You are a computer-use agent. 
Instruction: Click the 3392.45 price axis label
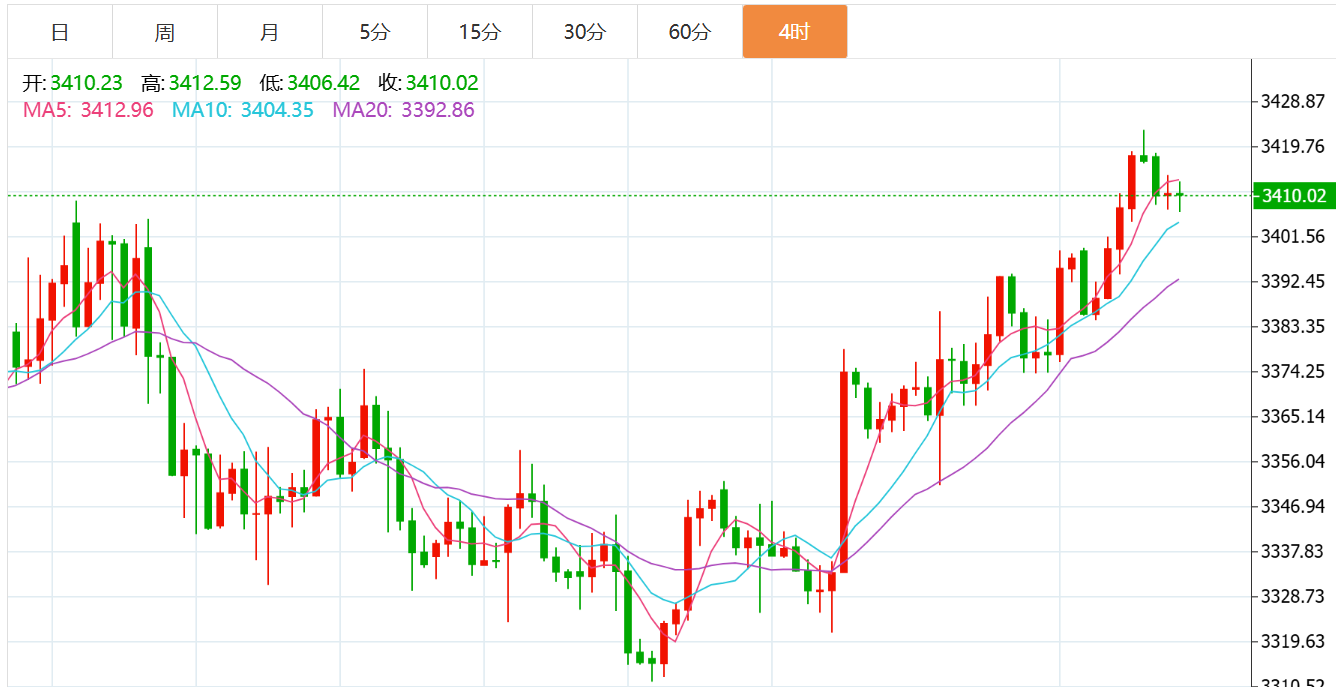(1293, 281)
